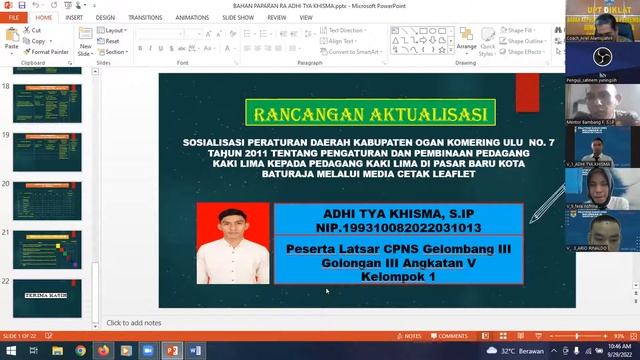Start Slide Show from status bar icon
Image resolution: width=640 pixels, height=360 pixels.
coord(538,336)
